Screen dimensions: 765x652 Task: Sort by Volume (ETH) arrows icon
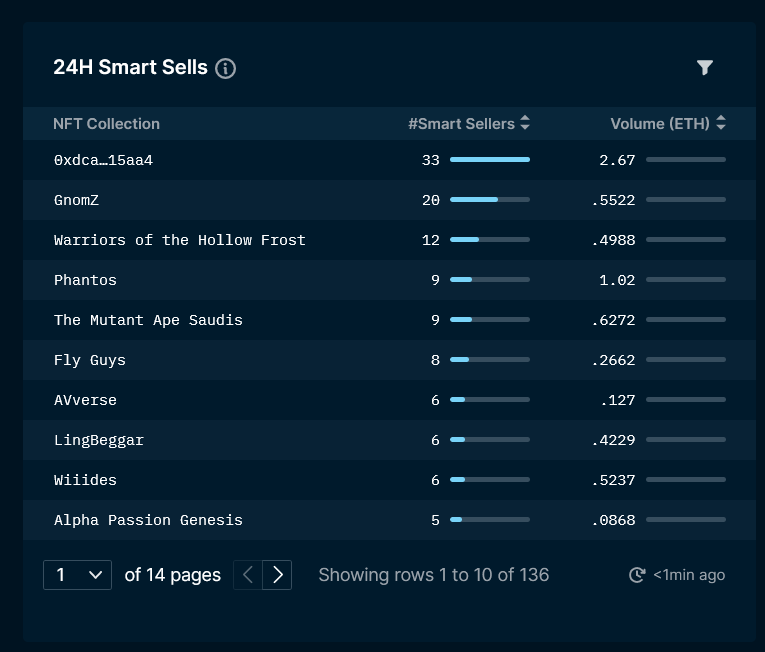pos(721,122)
